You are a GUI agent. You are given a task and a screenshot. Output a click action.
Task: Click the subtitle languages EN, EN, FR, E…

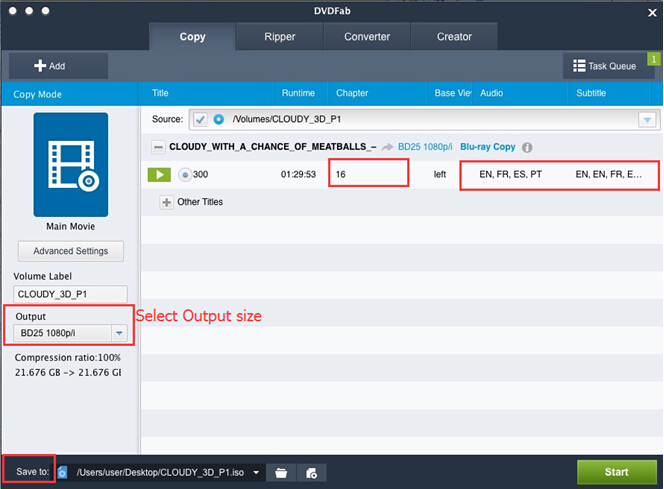point(609,174)
